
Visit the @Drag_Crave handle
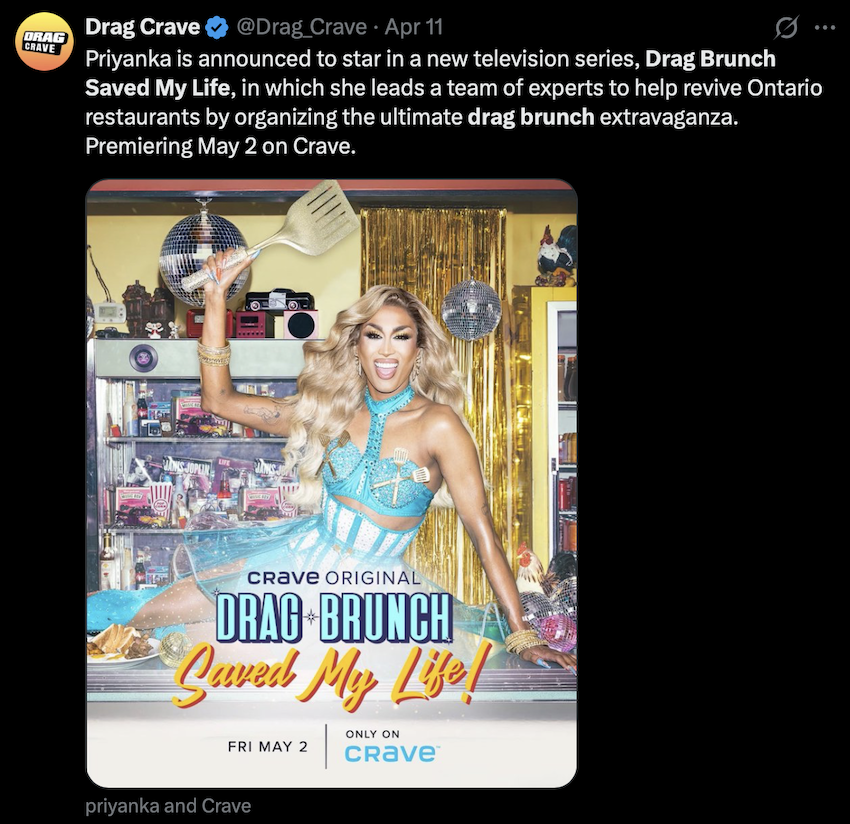click(301, 27)
